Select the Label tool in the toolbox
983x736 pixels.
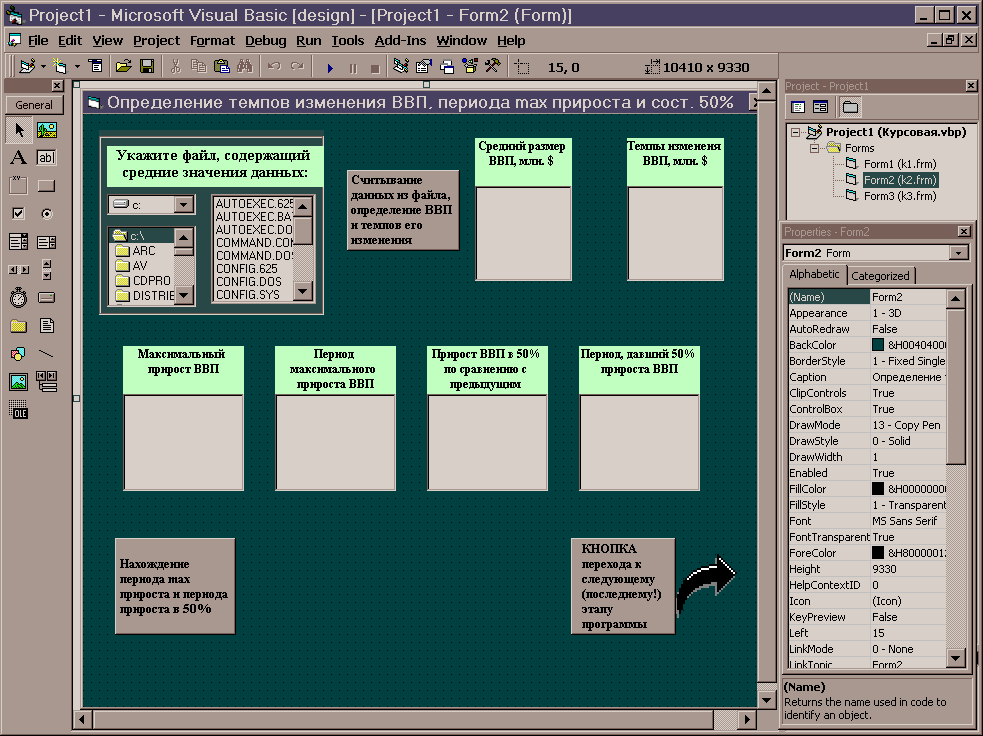point(18,158)
